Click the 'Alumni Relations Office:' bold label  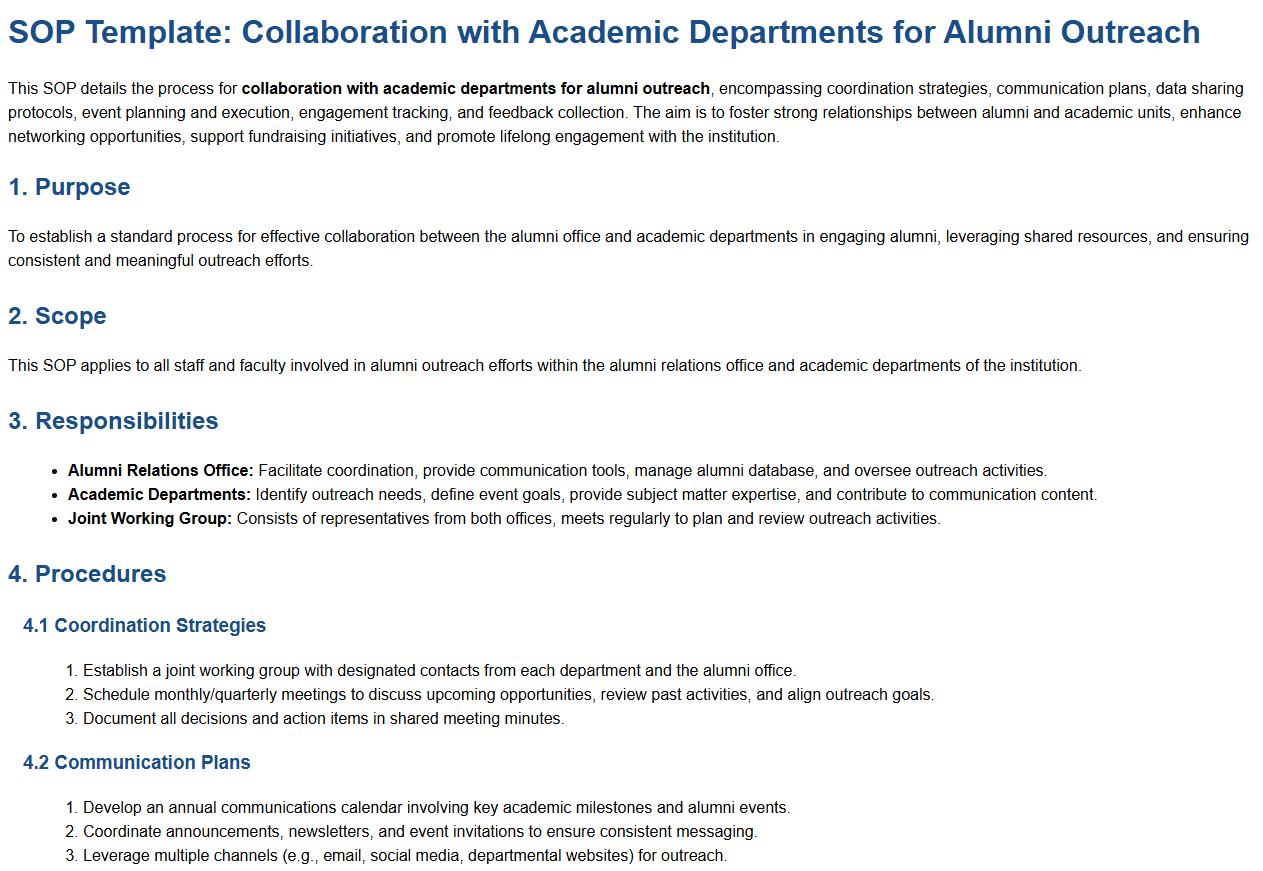[x=161, y=471]
